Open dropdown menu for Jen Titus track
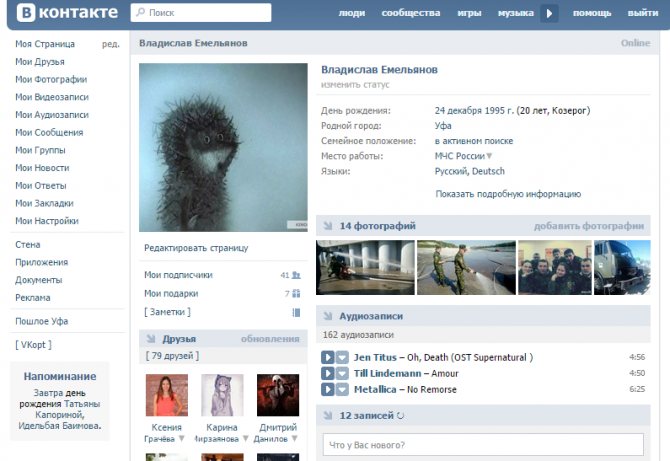Image resolution: width=670 pixels, height=461 pixels. pyautogui.click(x=342, y=357)
